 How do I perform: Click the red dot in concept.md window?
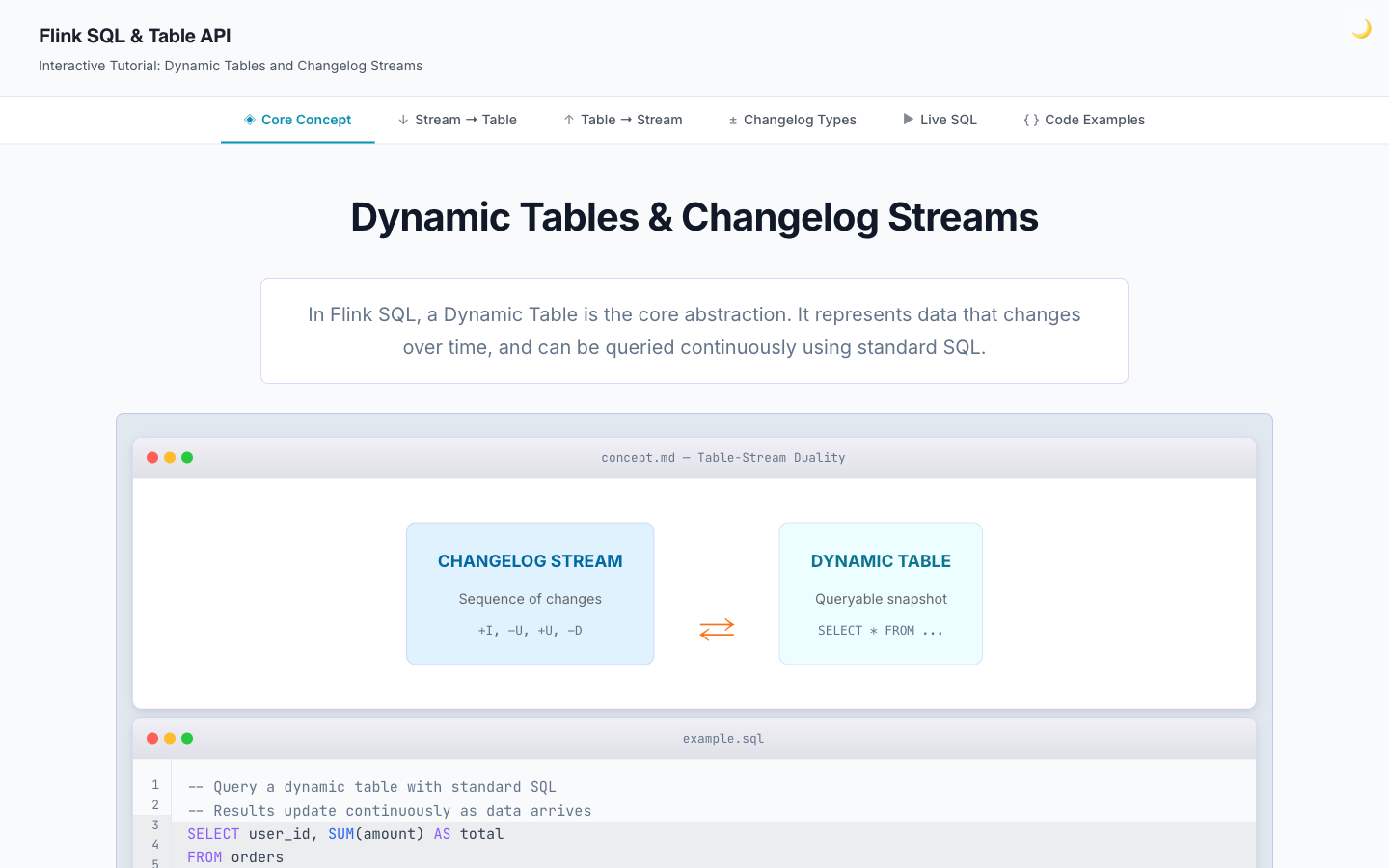(152, 458)
